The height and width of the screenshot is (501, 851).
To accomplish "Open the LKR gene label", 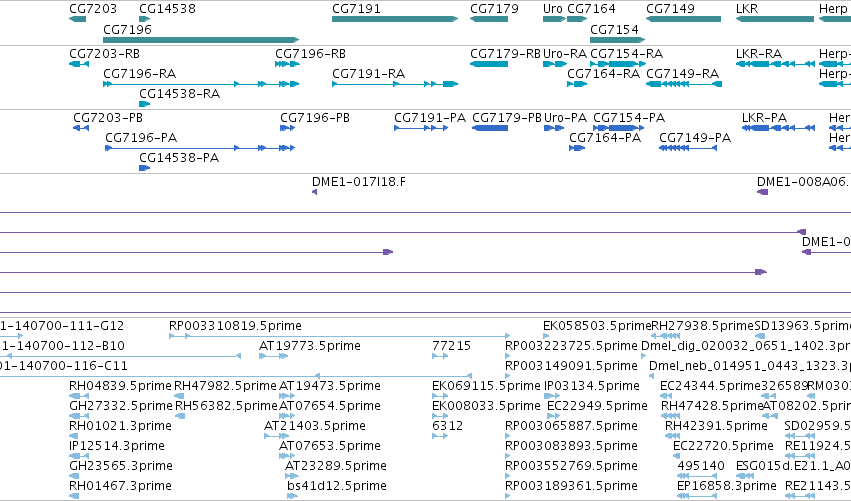I will (747, 9).
